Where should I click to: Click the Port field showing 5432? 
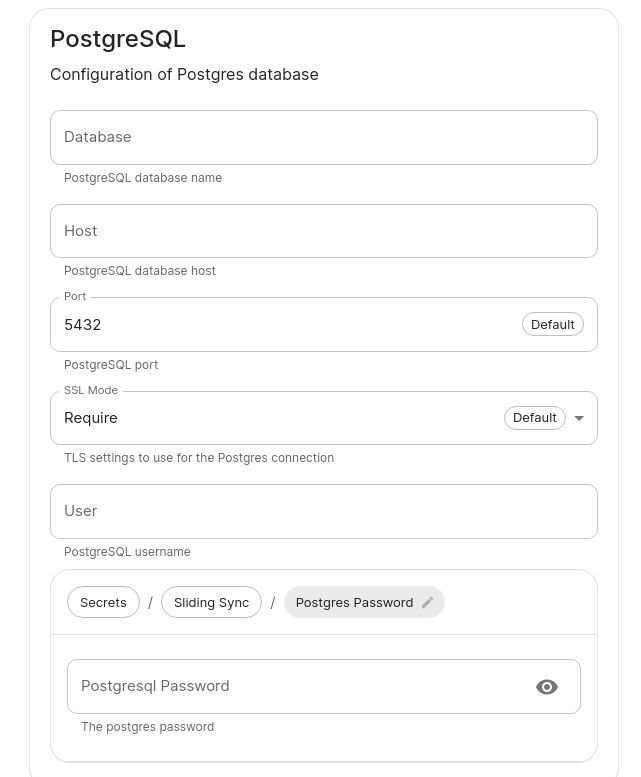tap(280, 325)
